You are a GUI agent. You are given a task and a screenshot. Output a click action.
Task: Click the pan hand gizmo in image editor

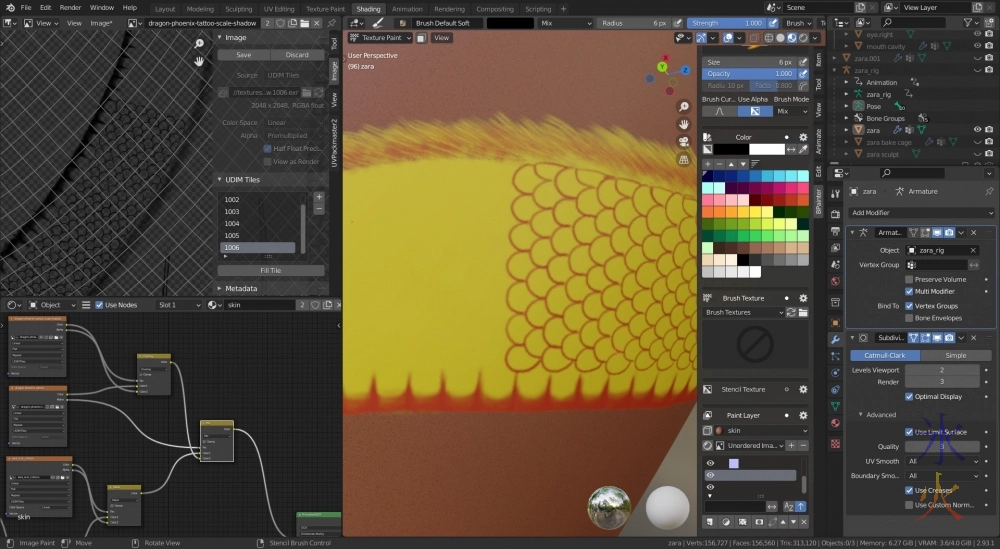click(x=200, y=61)
